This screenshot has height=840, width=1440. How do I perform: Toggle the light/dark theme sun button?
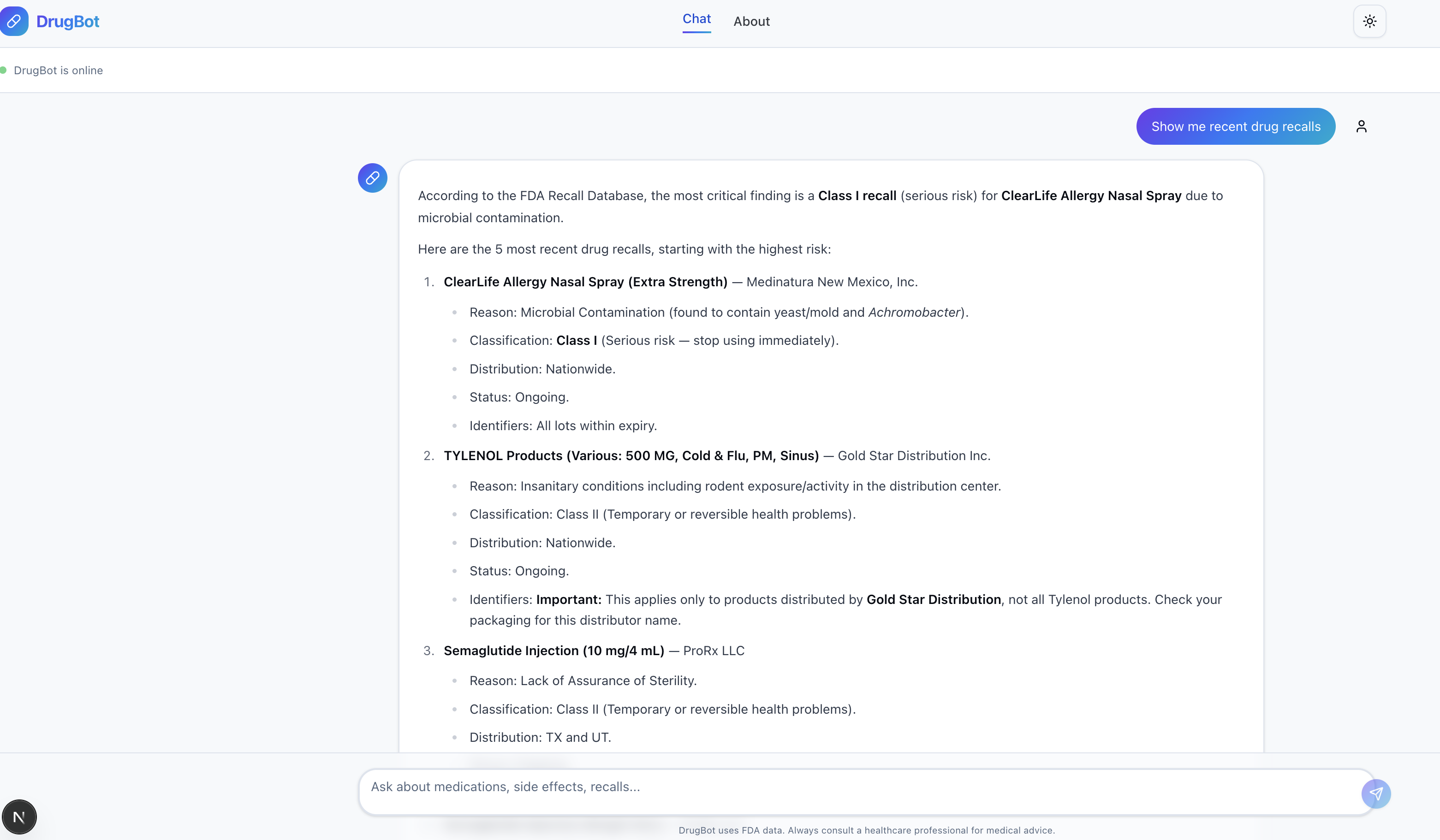click(1369, 21)
